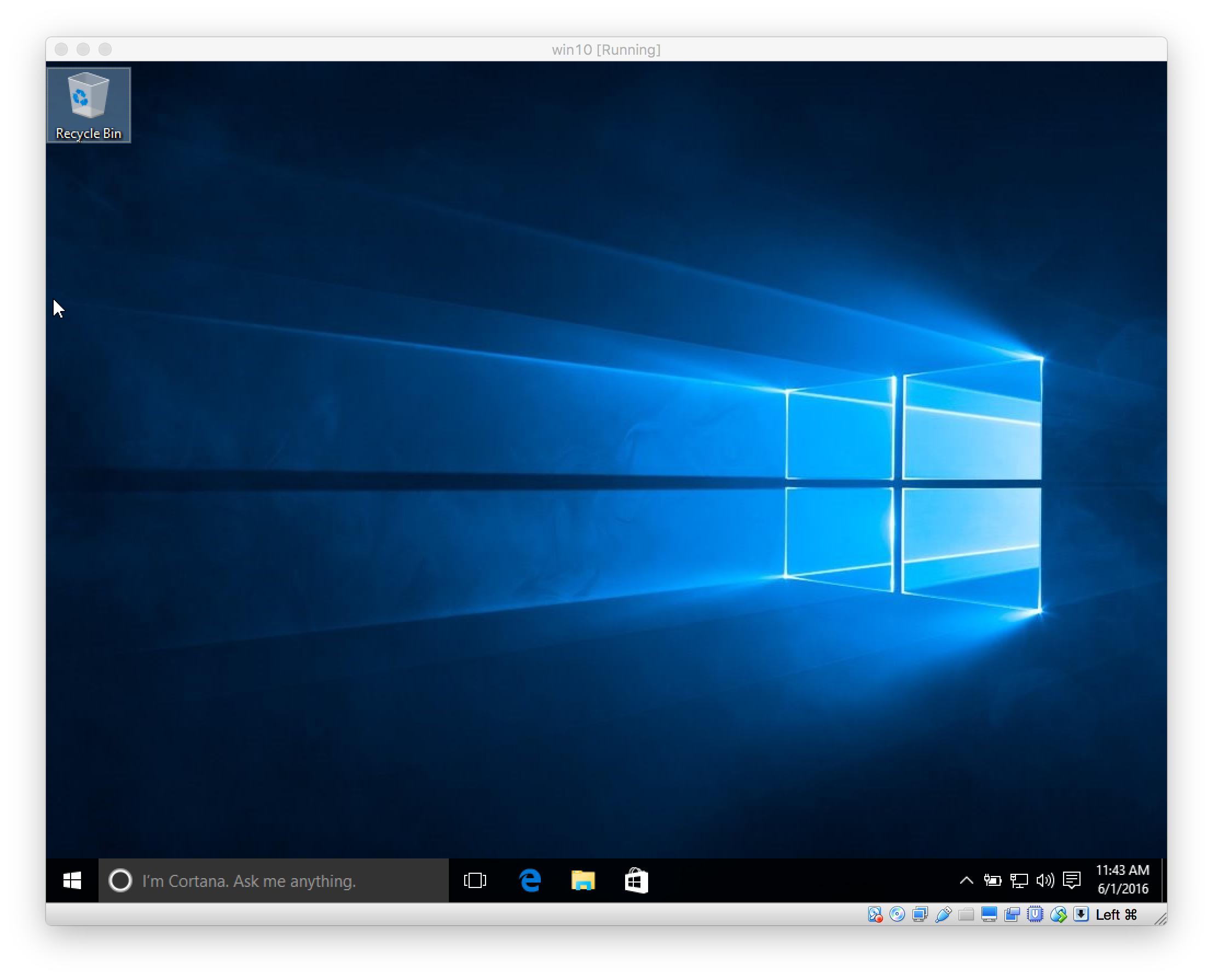
Task: Click VirtualBox CPU virtualization chip indicator
Action: 1035,914
